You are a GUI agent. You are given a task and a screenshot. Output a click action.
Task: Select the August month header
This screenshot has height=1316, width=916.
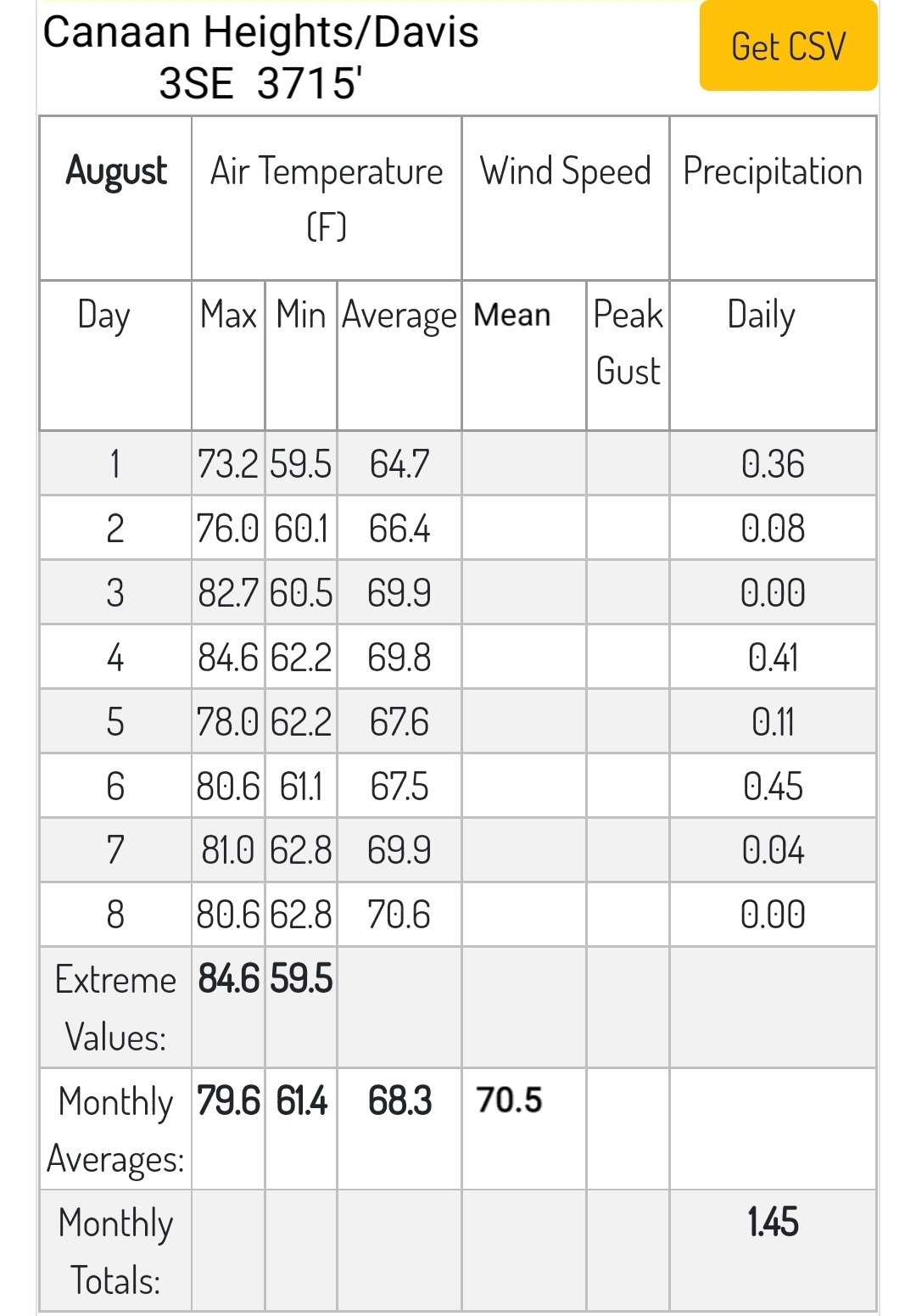pos(116,171)
